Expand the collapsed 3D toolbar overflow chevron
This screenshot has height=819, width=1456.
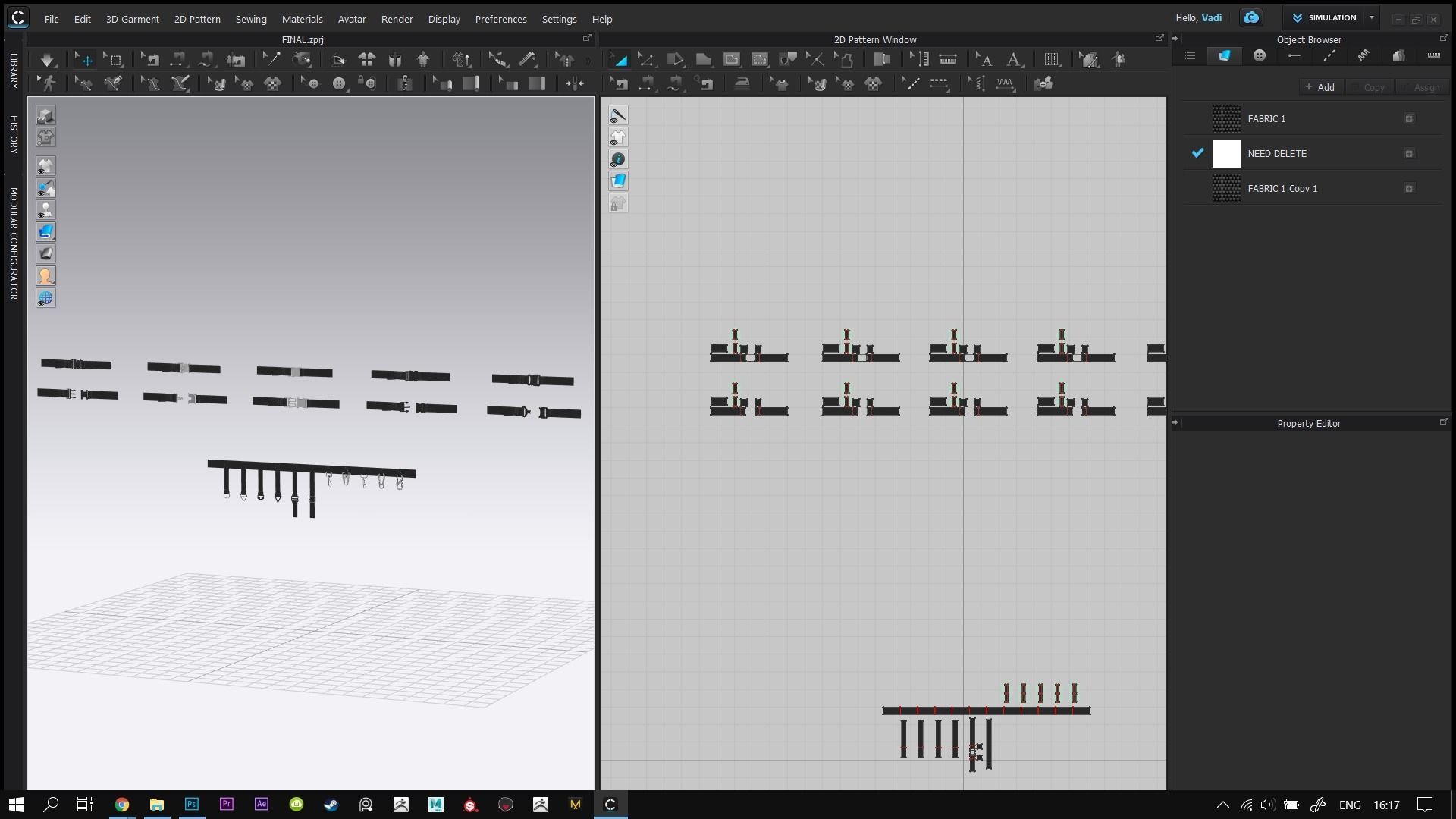(588, 60)
